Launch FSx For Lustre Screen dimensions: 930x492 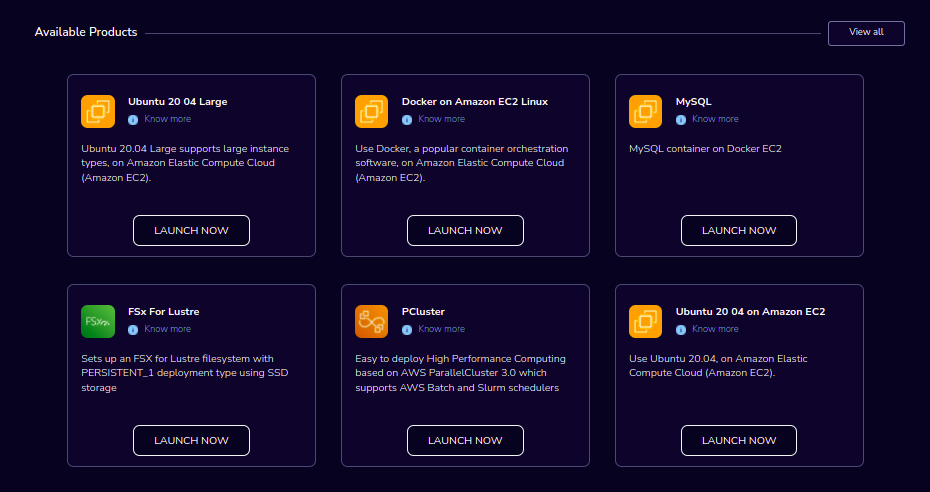point(191,440)
